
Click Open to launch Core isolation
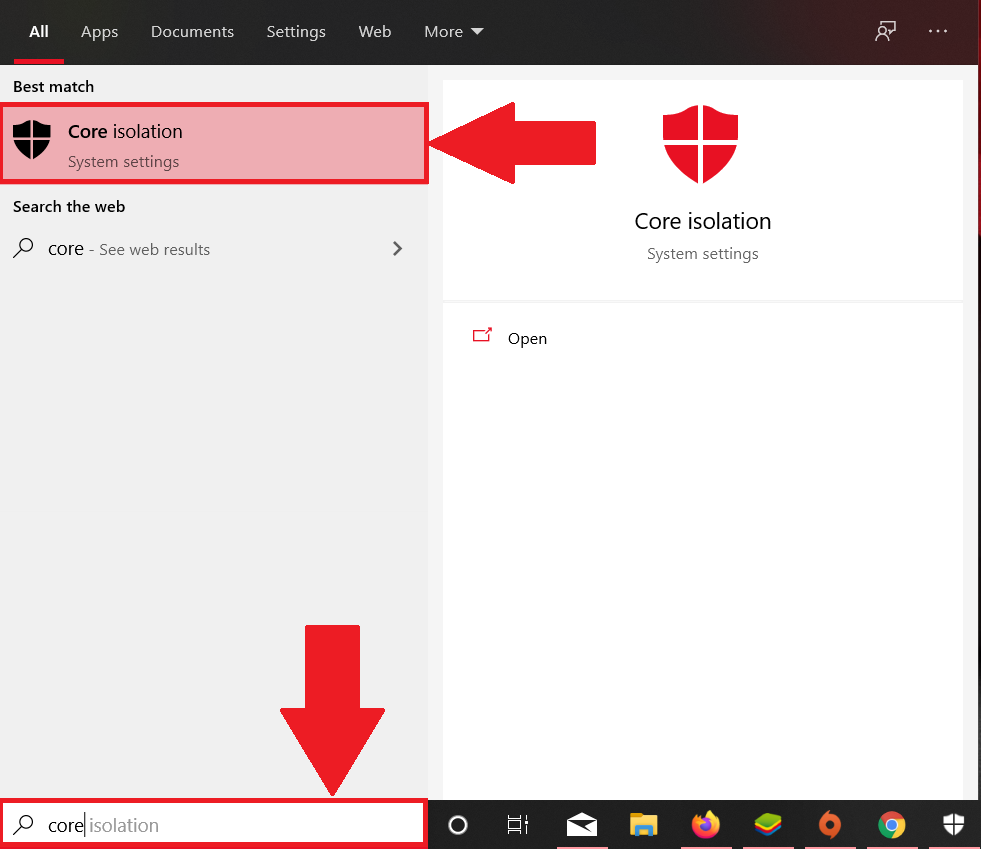tap(527, 338)
